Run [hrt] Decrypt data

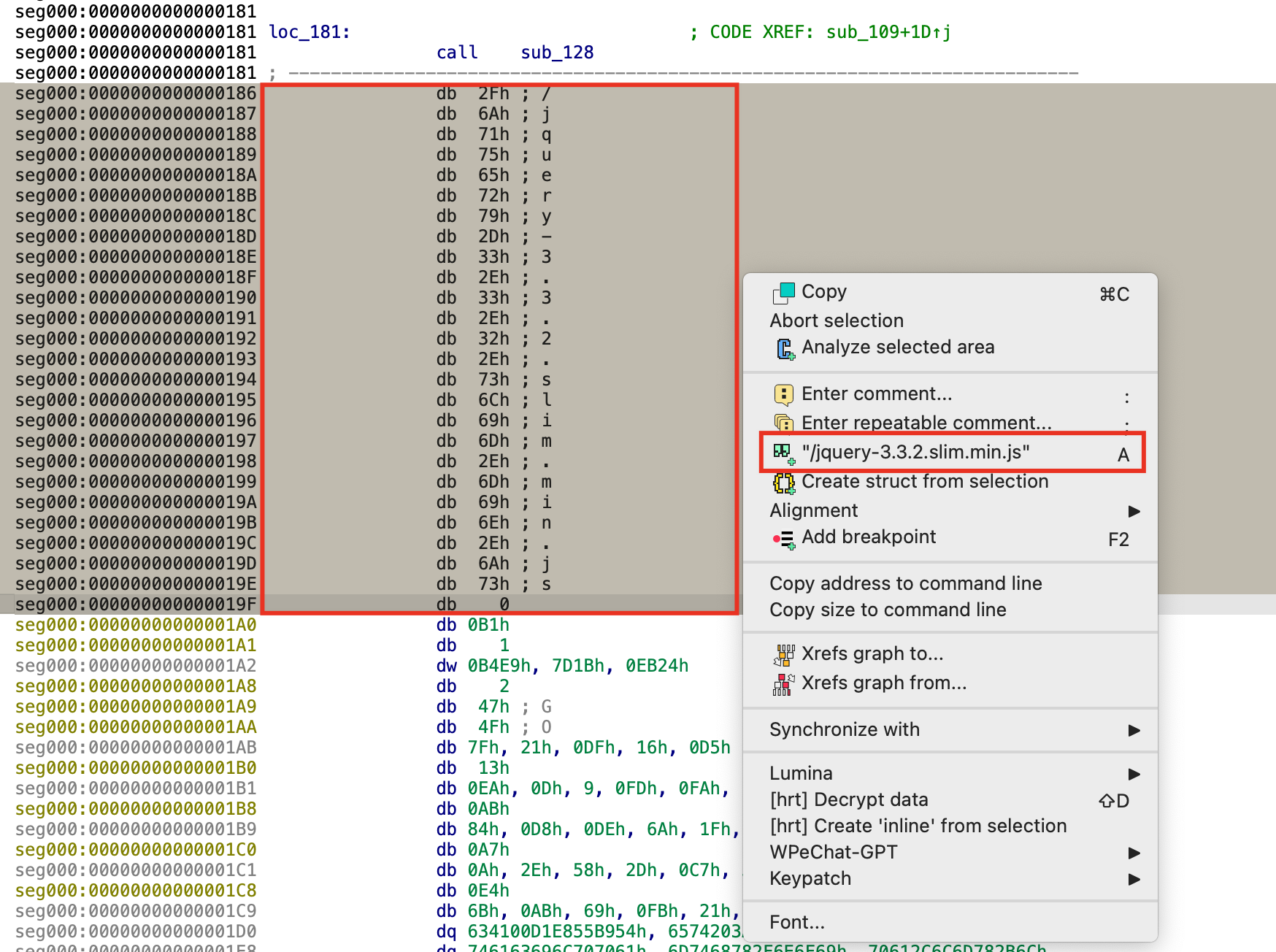[849, 800]
